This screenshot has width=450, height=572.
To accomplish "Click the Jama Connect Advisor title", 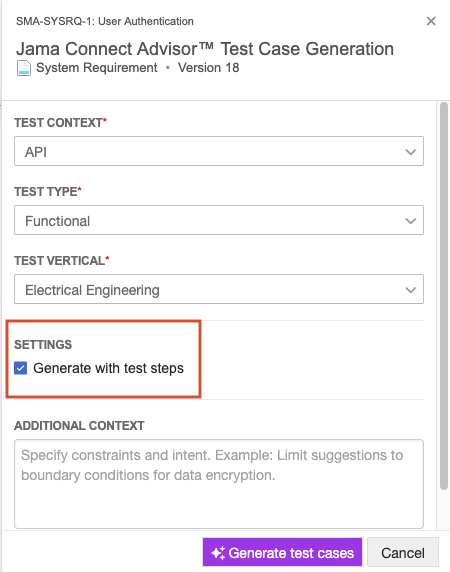I will (205, 49).
